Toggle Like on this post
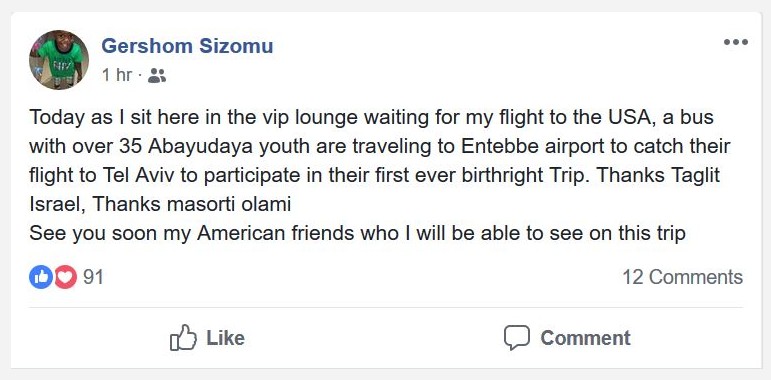The height and width of the screenshot is (380, 771). coord(207,338)
